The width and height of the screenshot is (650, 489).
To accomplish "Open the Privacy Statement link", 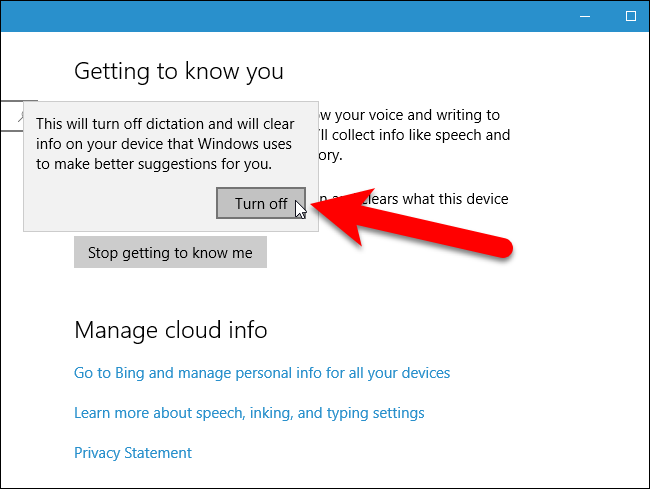I will point(133,453).
